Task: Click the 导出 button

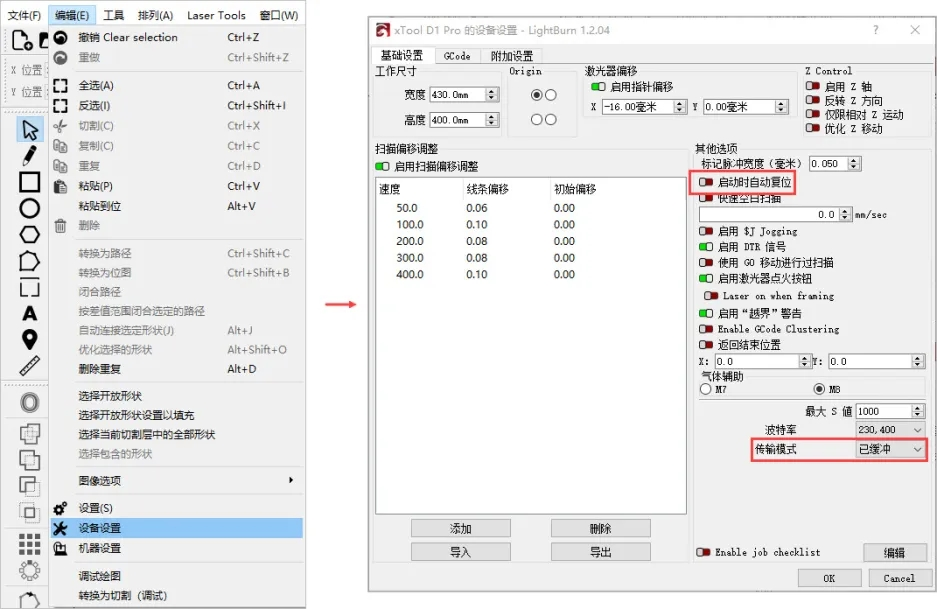Action: click(601, 552)
